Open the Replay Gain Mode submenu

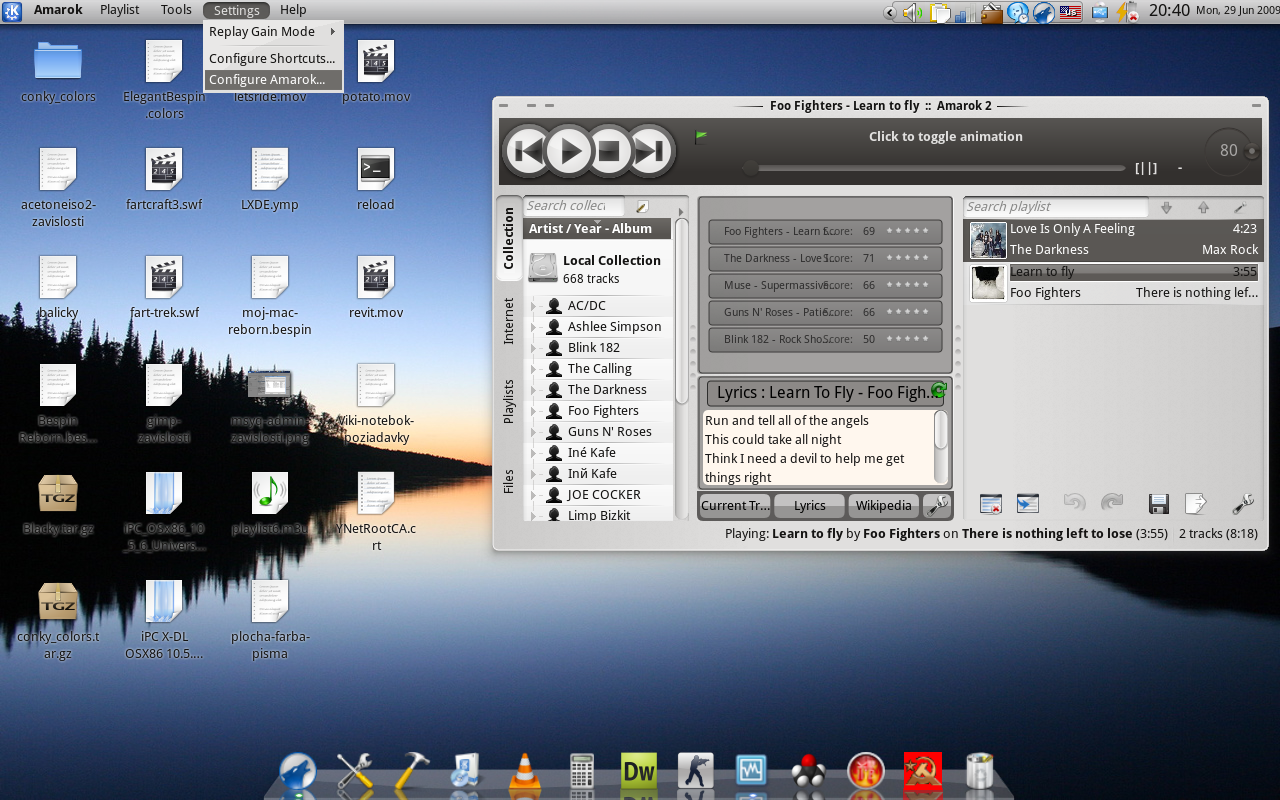point(273,32)
